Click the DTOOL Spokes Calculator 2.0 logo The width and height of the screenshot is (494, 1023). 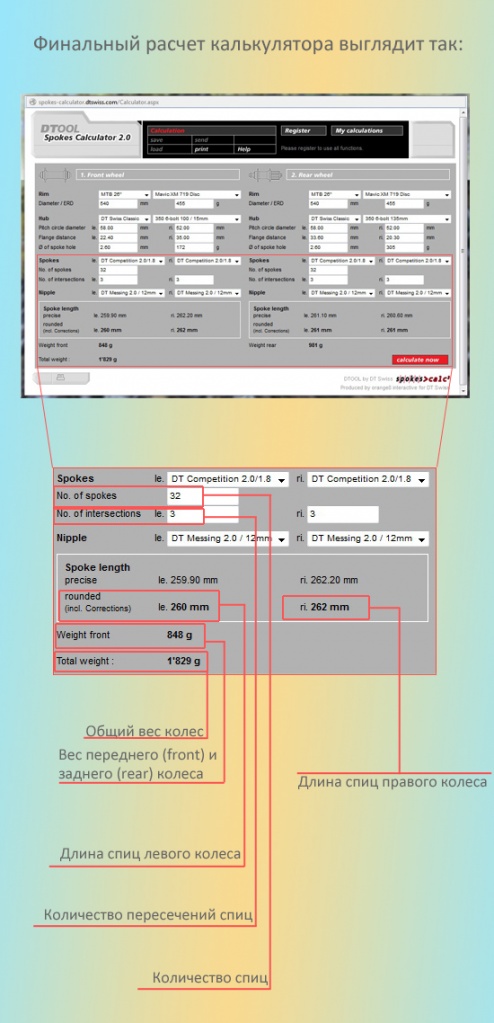(85, 134)
